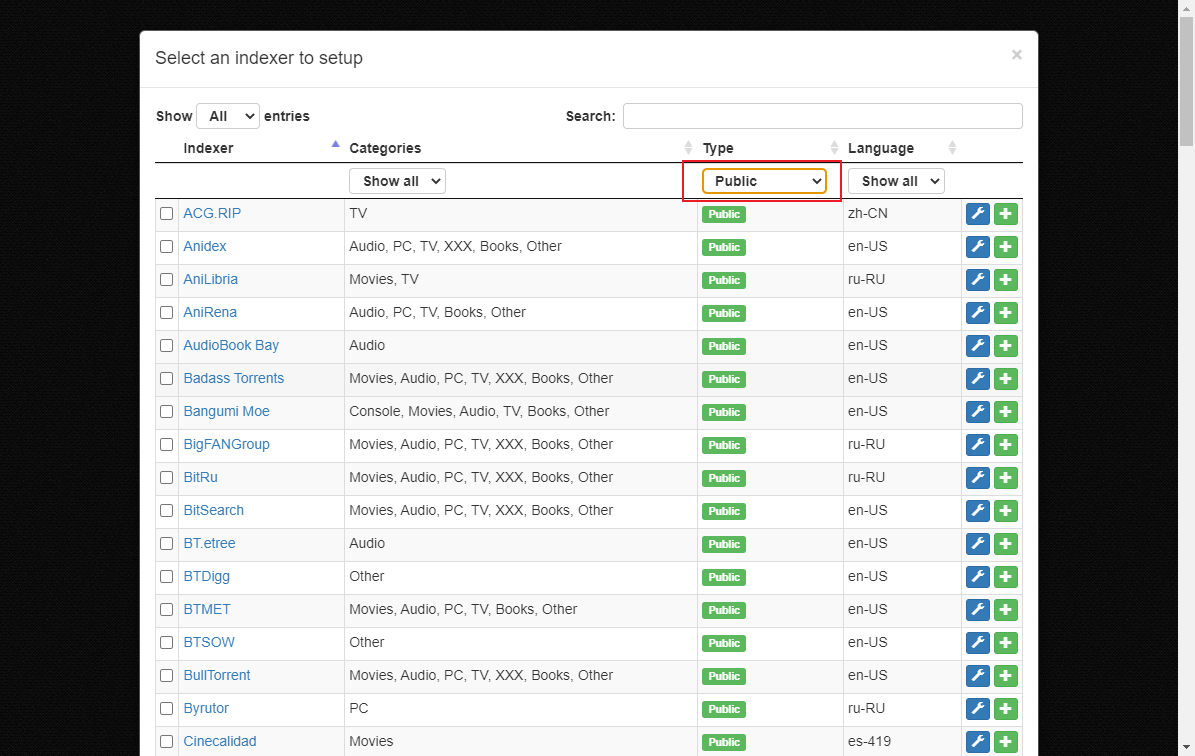Configure AniRena via wrench icon

point(978,313)
